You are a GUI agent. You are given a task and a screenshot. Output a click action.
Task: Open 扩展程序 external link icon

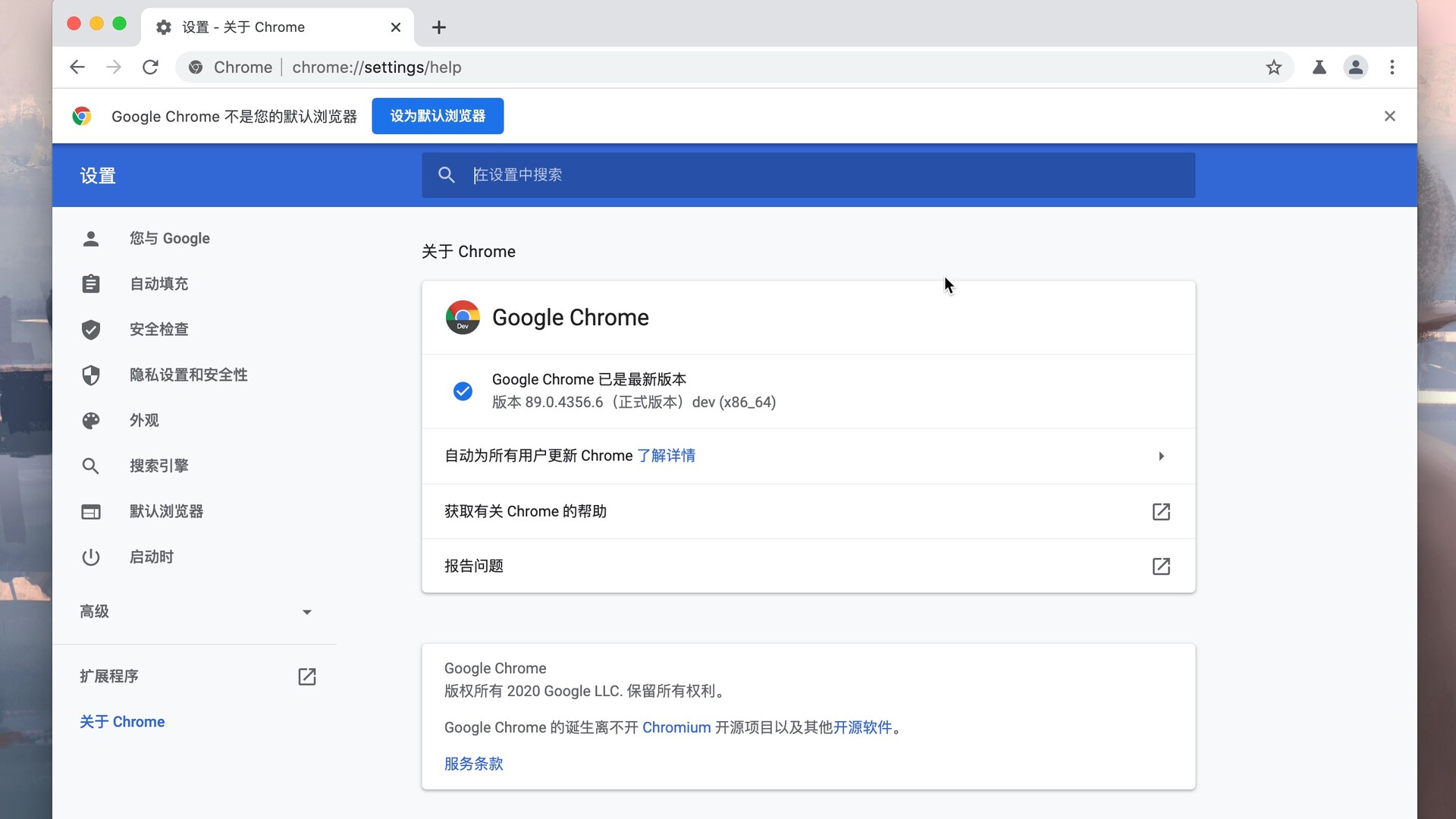click(307, 676)
